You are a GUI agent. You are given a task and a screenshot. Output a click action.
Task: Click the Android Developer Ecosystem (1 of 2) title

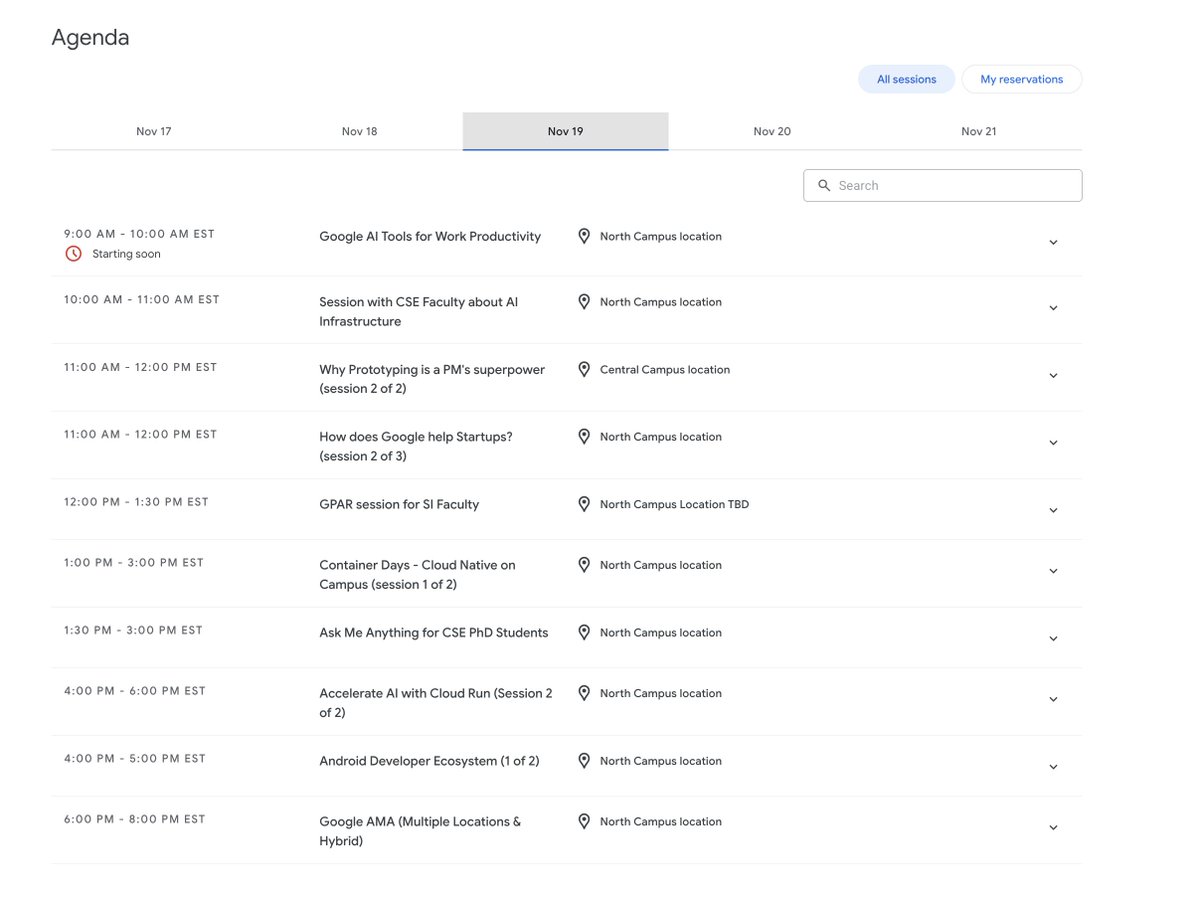tap(429, 761)
